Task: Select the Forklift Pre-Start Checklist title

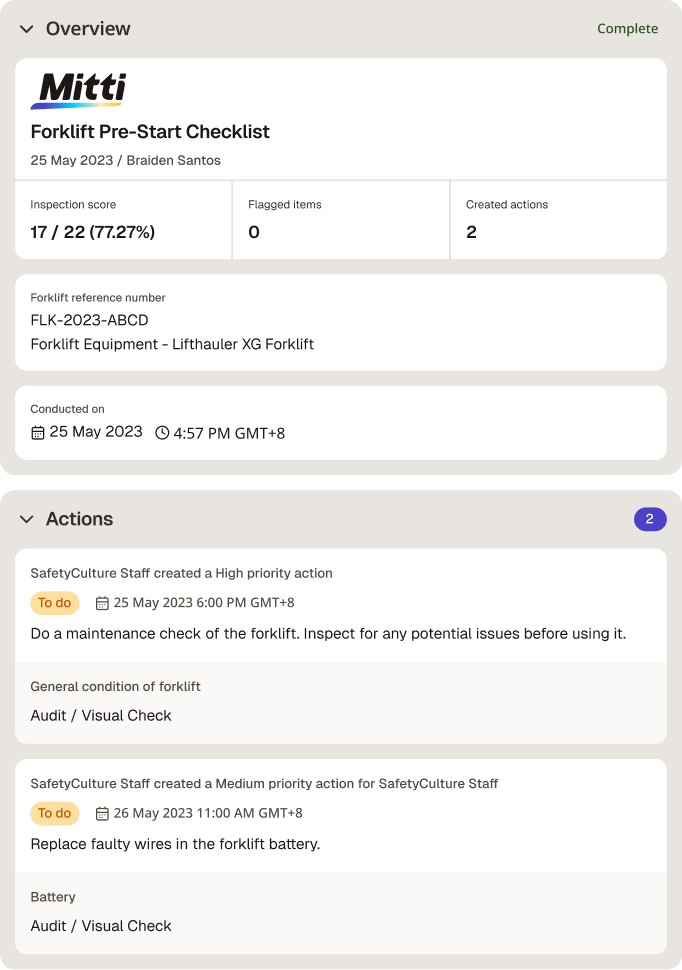Action: coord(150,132)
